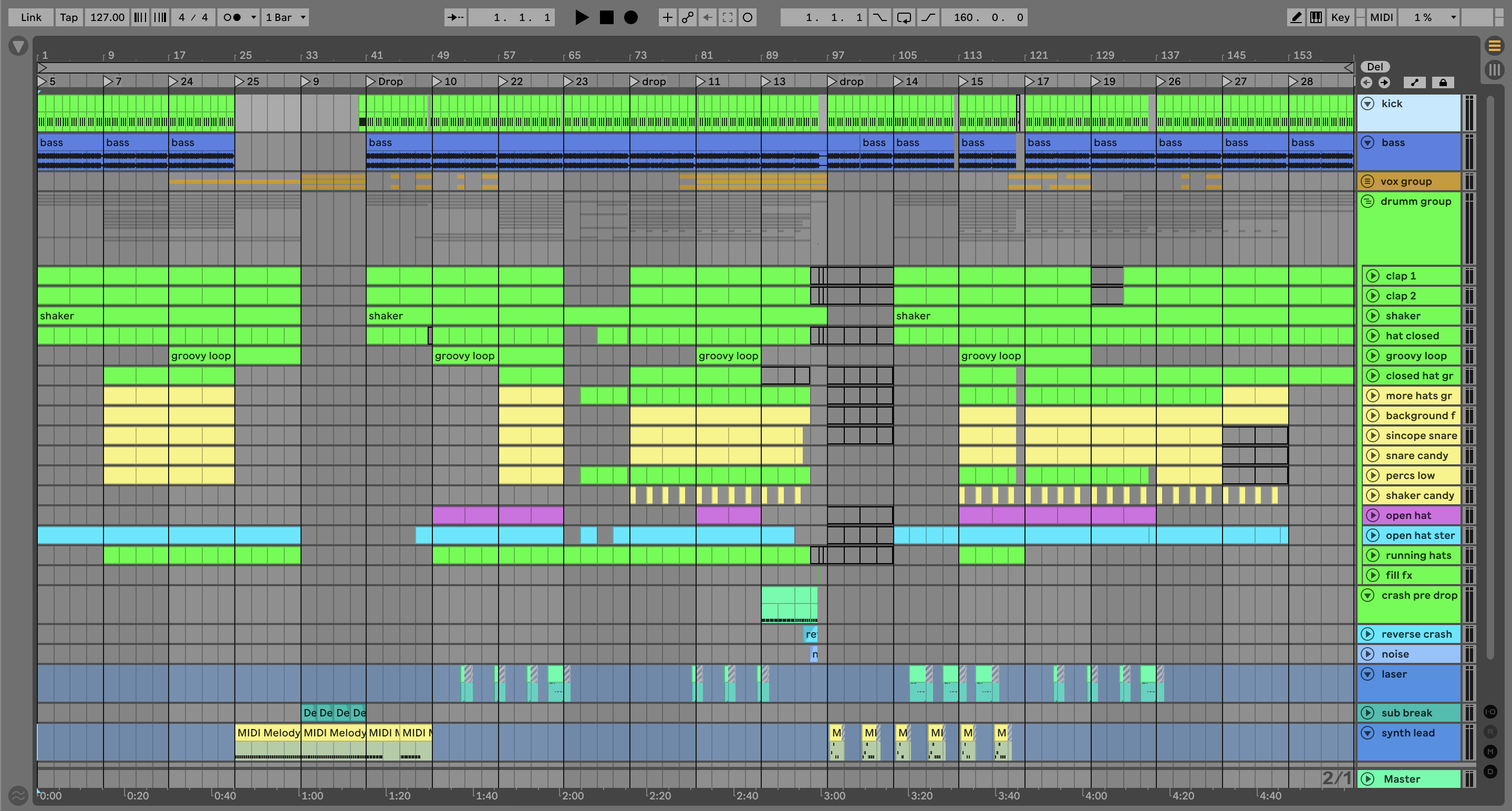Click the tempo field showing 127.00
The width and height of the screenshot is (1512, 811).
click(x=107, y=18)
